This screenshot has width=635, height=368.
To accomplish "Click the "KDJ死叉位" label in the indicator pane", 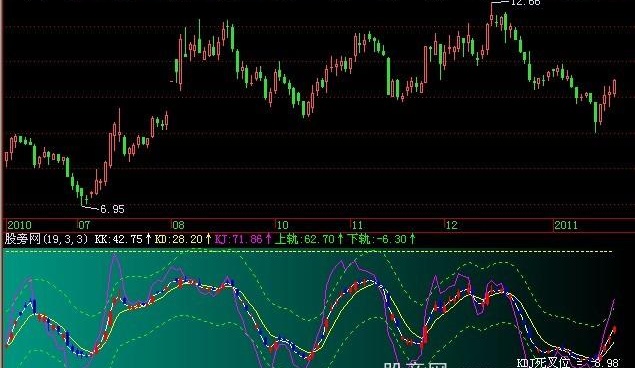I will (x=544, y=362).
